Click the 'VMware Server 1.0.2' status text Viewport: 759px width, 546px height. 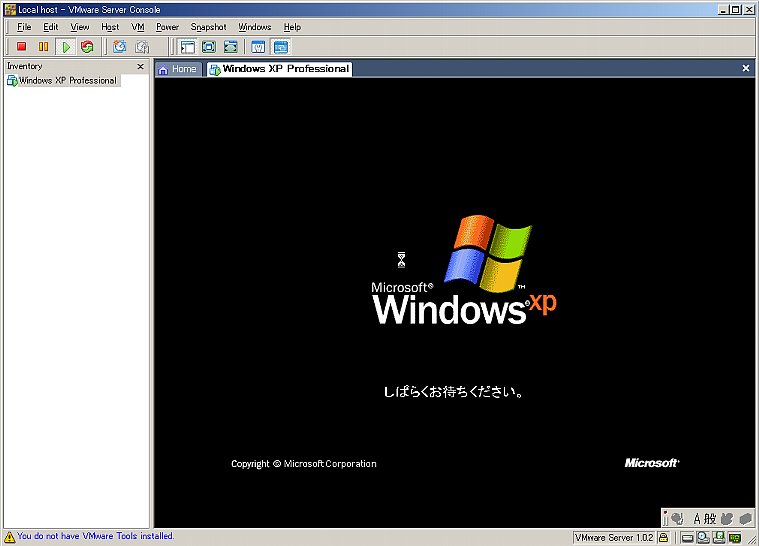615,537
